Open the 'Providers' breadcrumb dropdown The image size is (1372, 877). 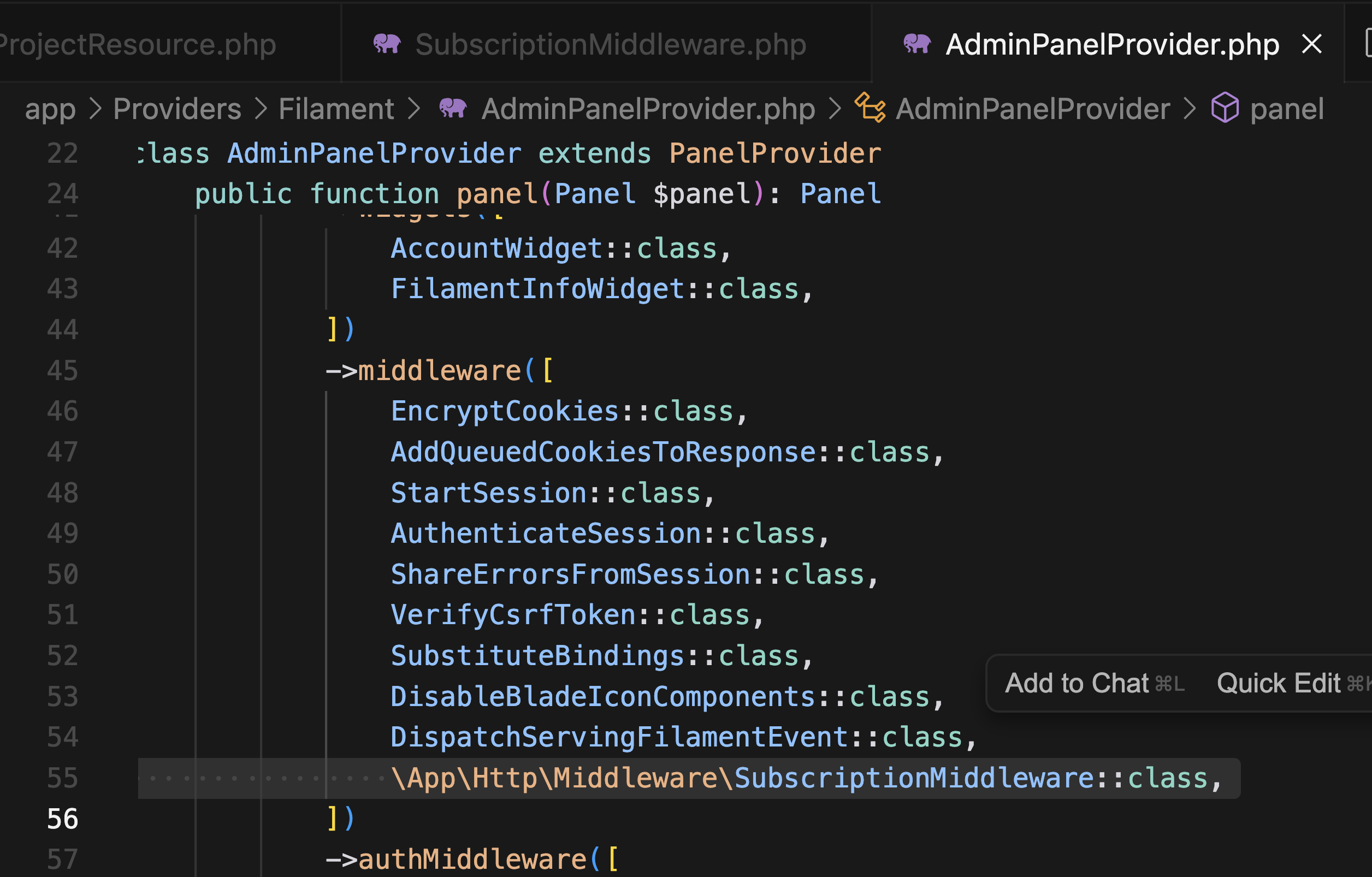(176, 109)
